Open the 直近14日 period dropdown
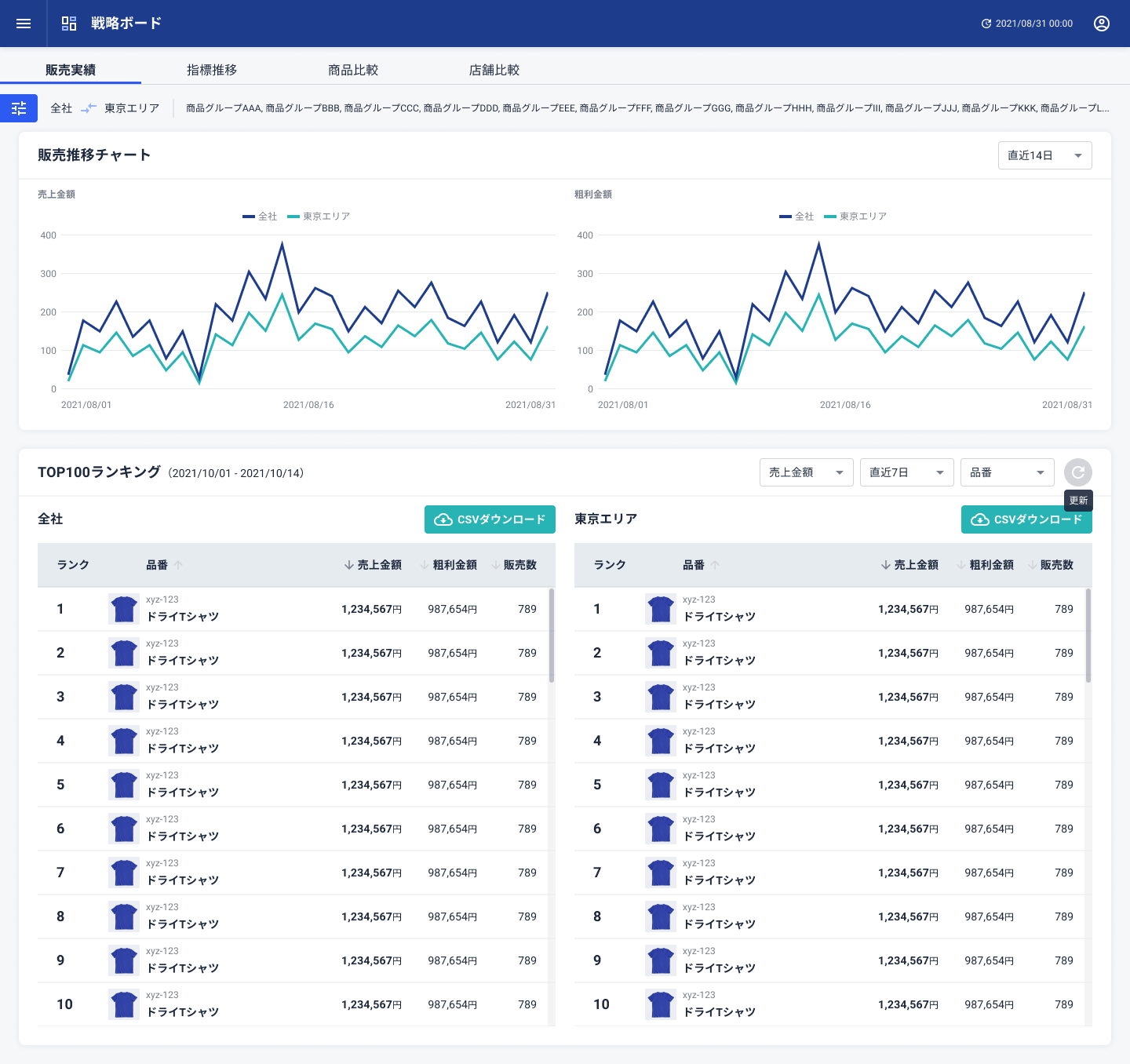This screenshot has height=1064, width=1130. (1044, 155)
